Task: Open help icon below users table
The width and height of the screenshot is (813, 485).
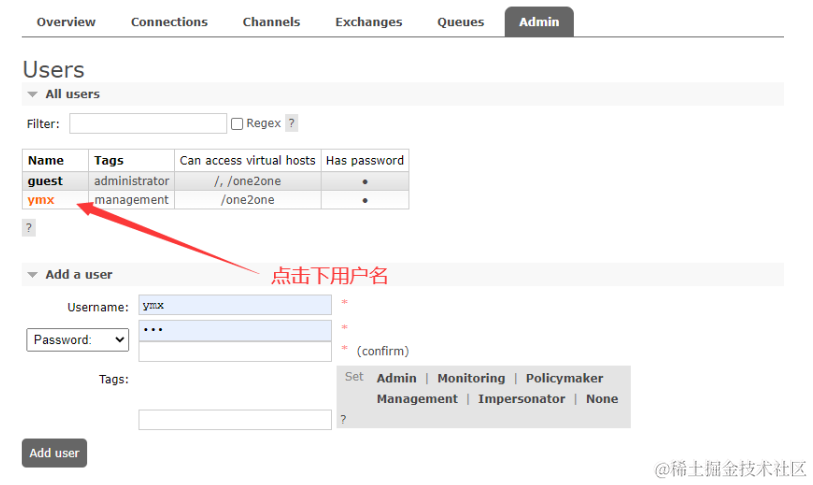Action: click(x=29, y=228)
